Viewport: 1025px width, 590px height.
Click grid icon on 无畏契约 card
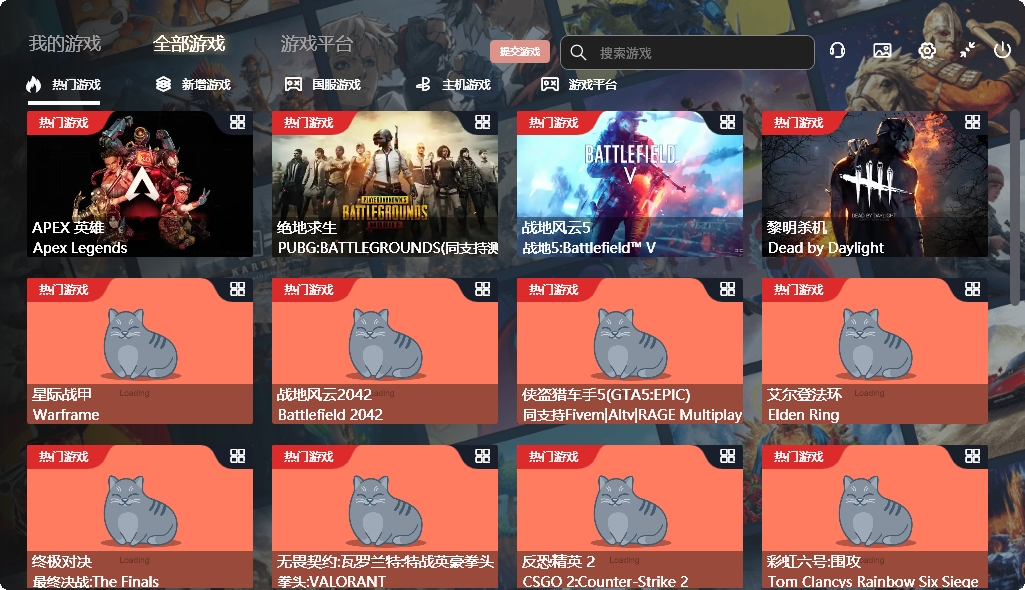pyautogui.click(x=482, y=456)
